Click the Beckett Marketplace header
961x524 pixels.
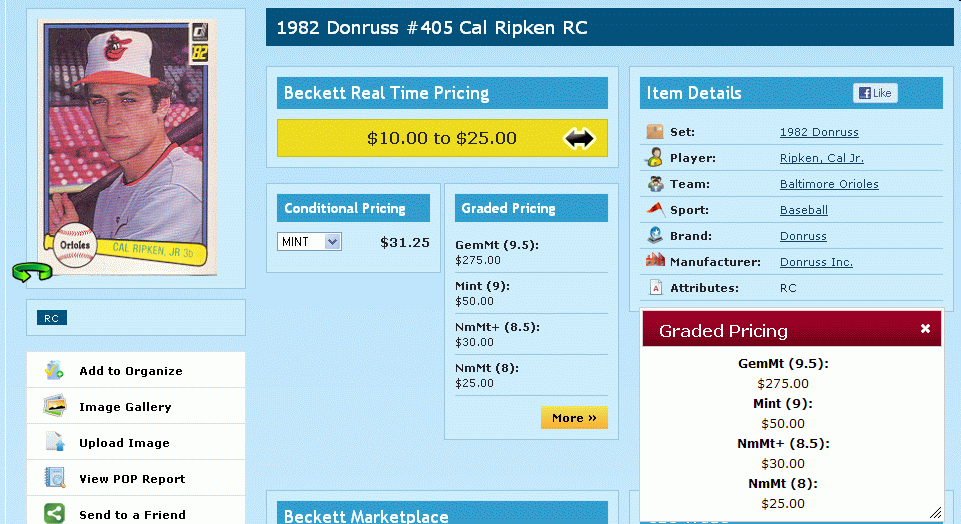pyautogui.click(x=442, y=512)
